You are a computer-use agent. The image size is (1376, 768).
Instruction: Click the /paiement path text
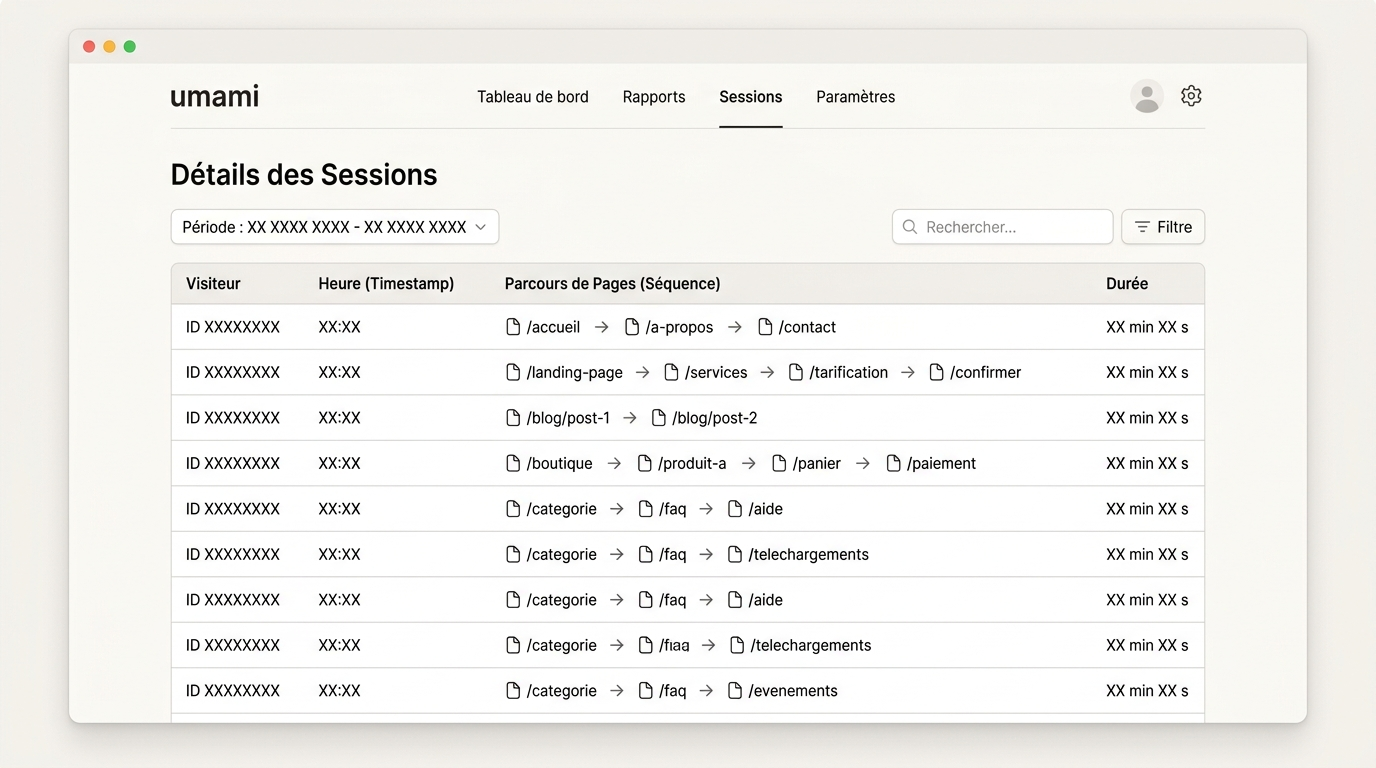[942, 463]
